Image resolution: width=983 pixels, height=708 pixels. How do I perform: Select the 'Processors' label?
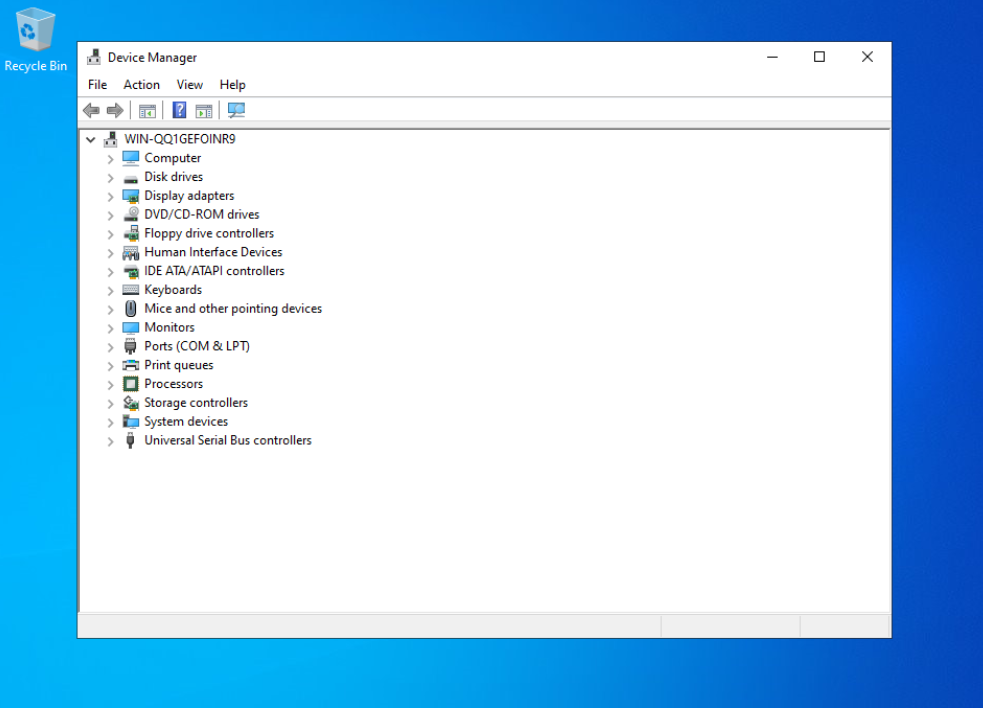coord(174,384)
